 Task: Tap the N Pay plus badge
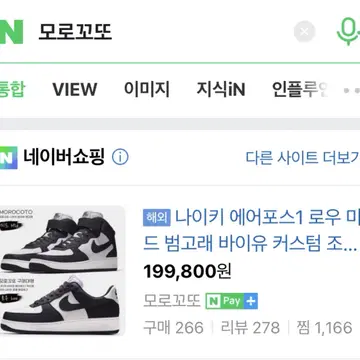click(231, 301)
